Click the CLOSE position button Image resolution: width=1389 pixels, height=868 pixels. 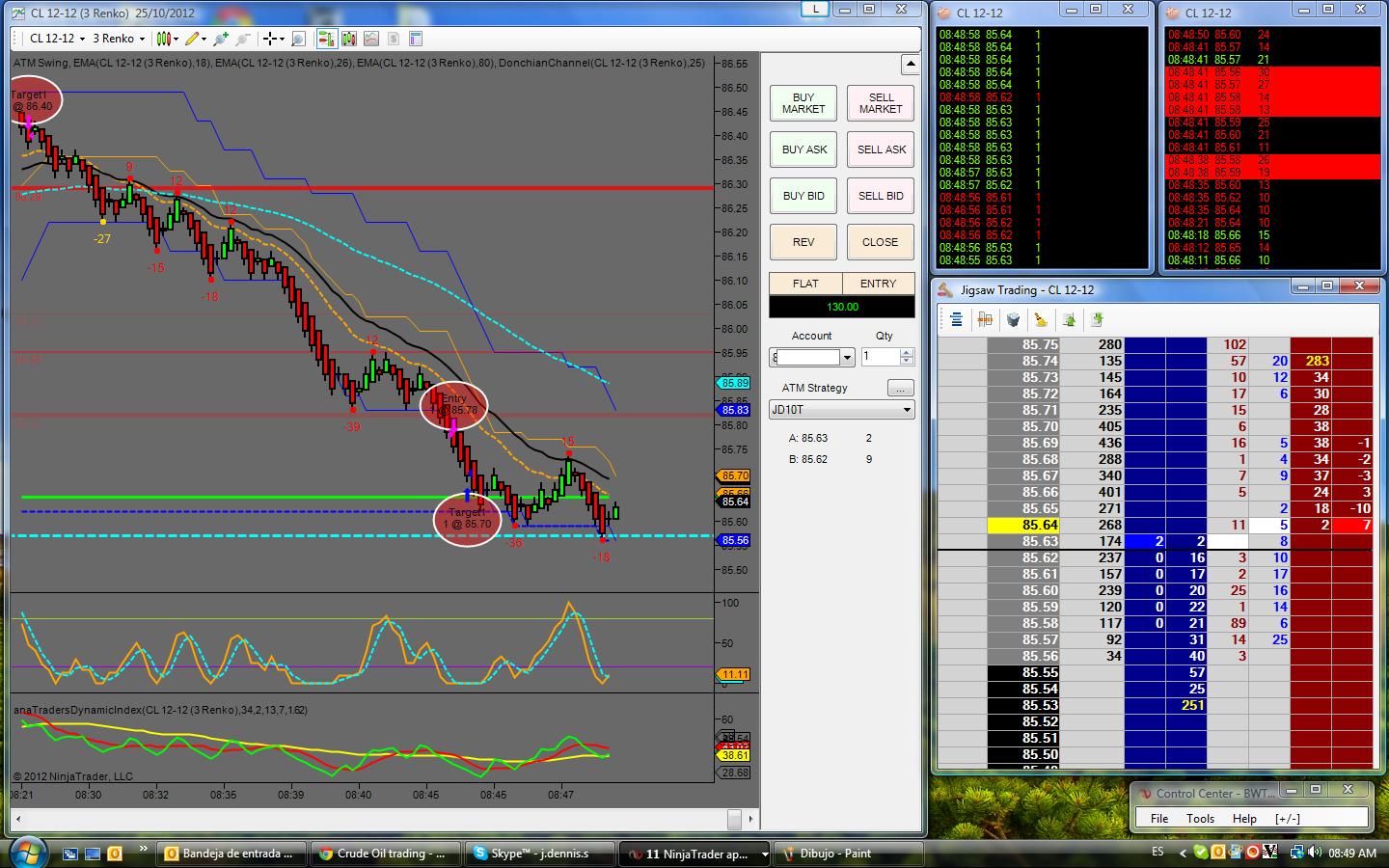point(881,242)
